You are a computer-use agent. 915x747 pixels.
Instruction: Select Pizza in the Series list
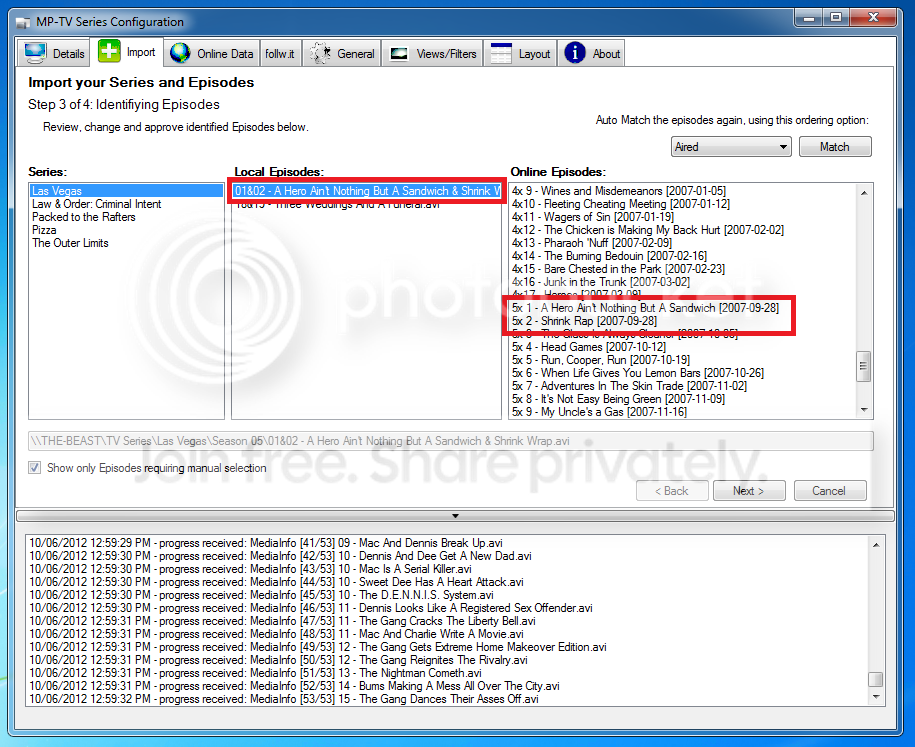pyautogui.click(x=44, y=230)
